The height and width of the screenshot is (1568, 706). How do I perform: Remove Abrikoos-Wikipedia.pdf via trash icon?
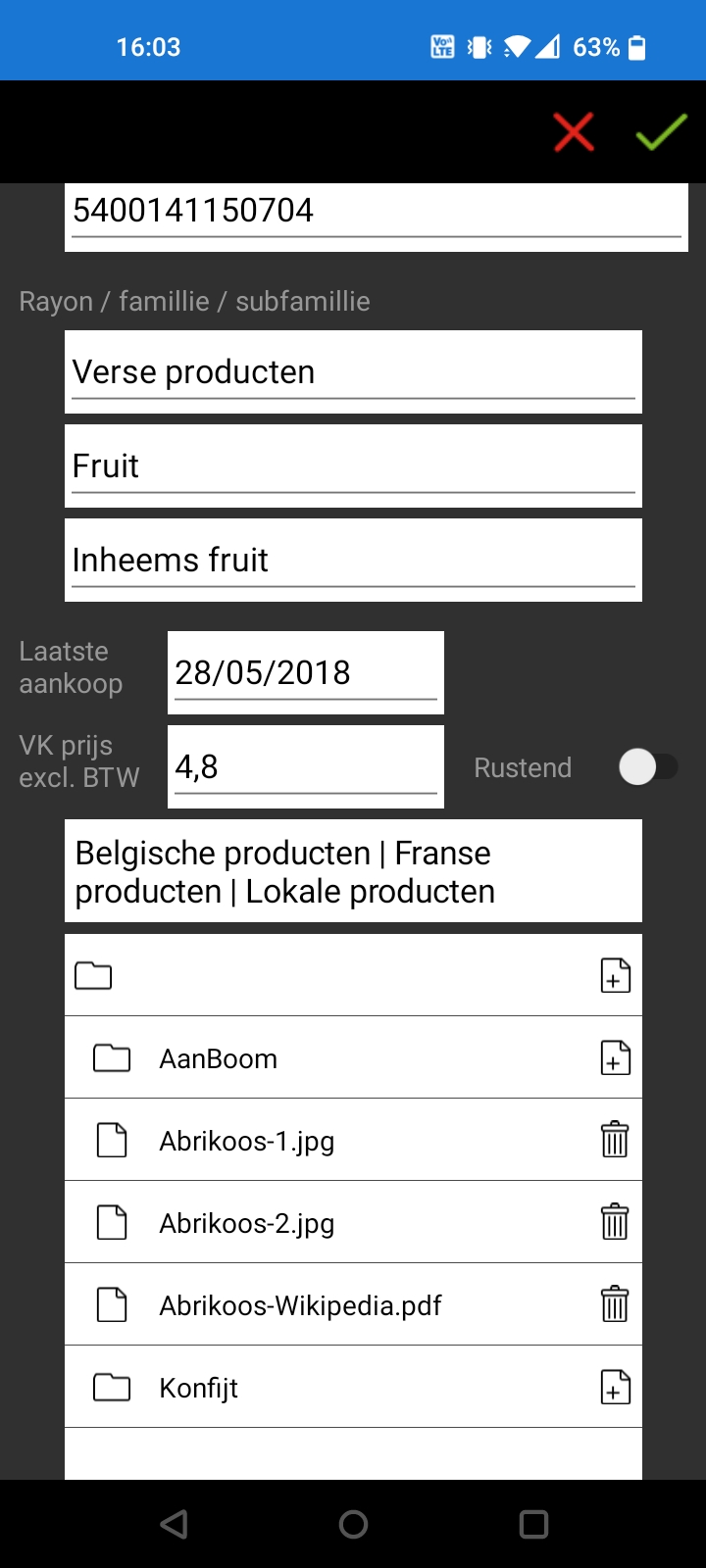(x=615, y=1304)
